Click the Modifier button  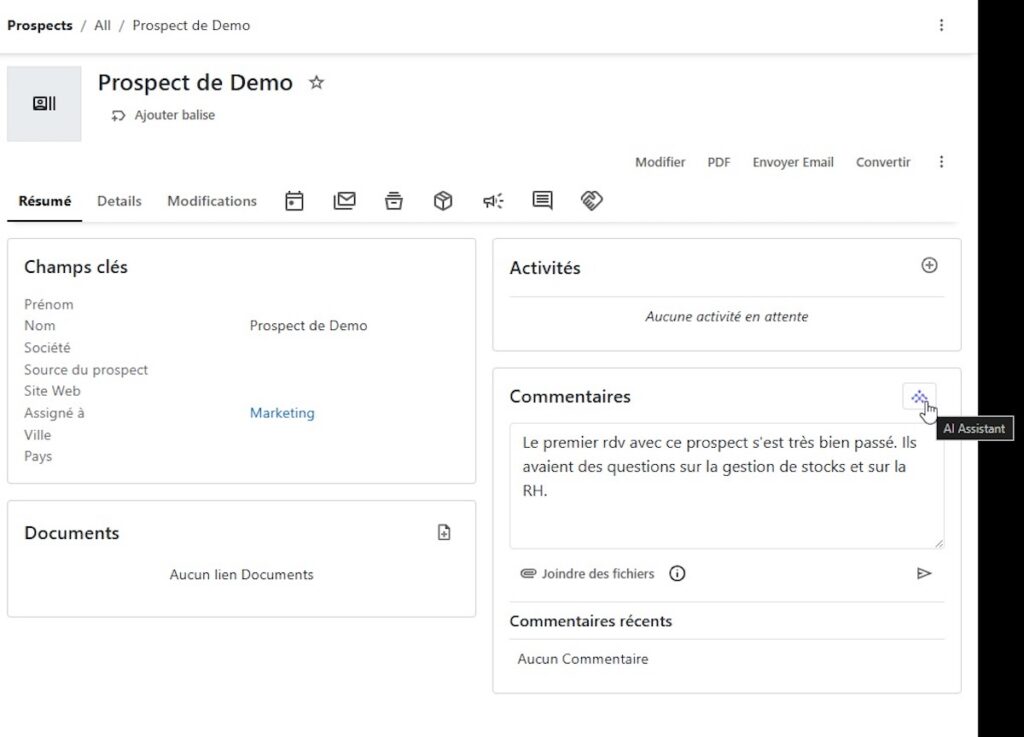click(x=660, y=162)
